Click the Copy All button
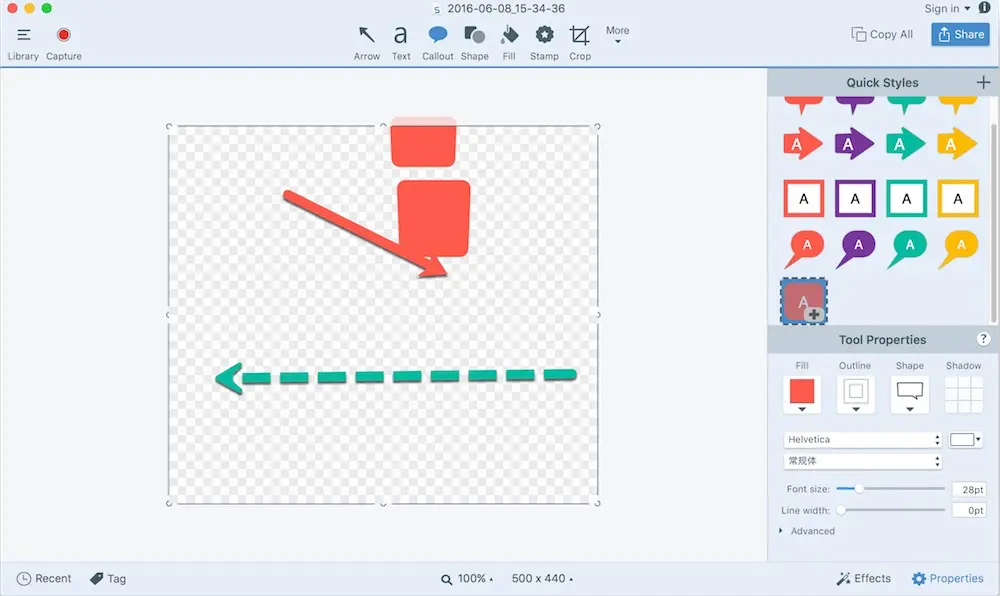This screenshot has height=596, width=1000. click(x=882, y=34)
